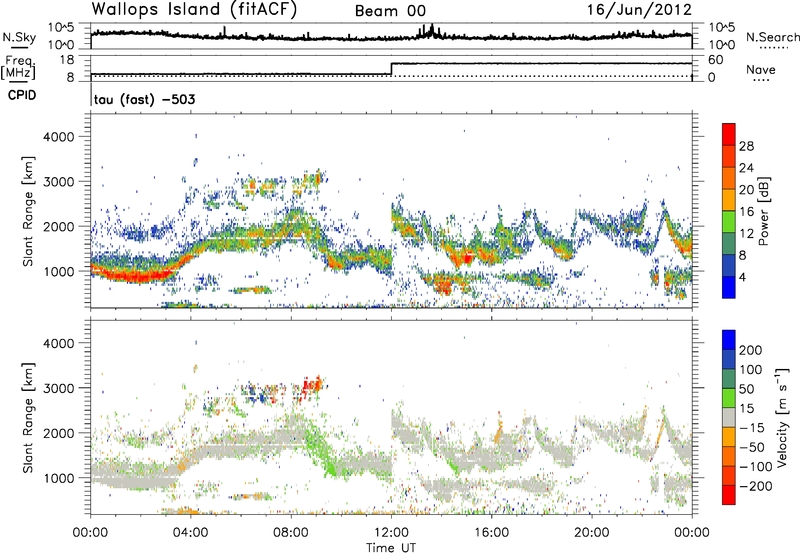Click the 'Slant Range [km]' label of velocity panel
Image resolution: width=800 pixels, height=554 pixels.
28,418
